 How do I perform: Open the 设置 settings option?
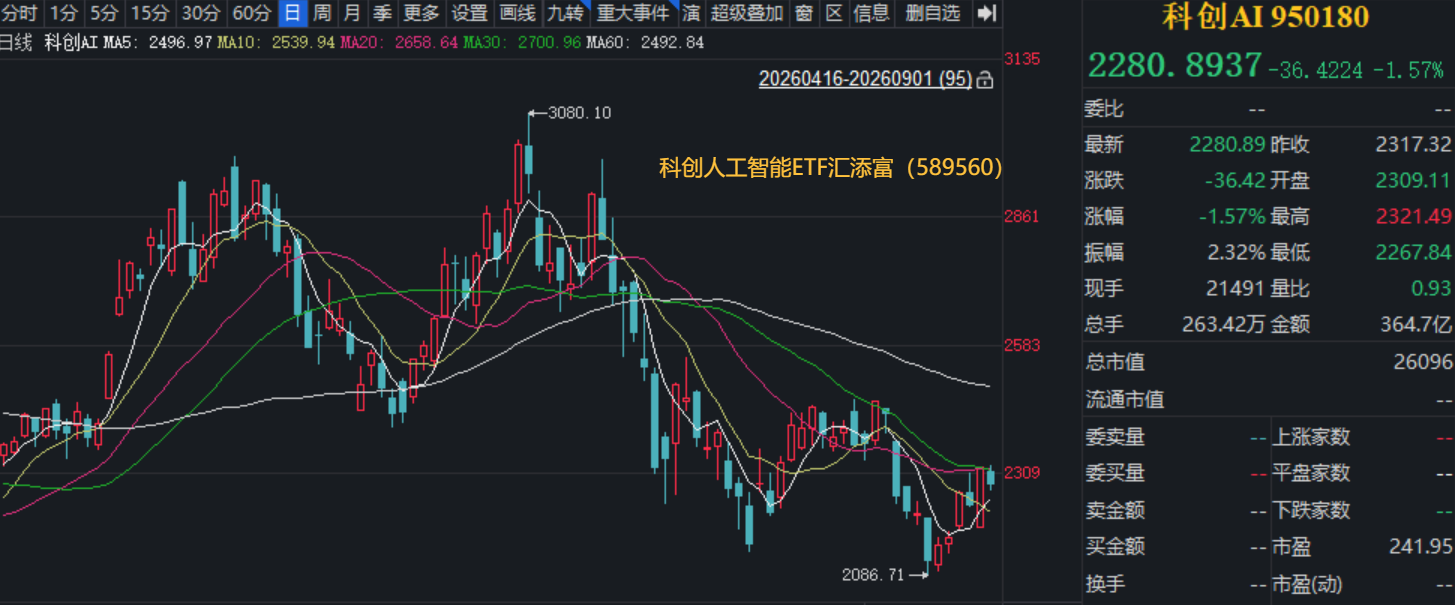(469, 13)
